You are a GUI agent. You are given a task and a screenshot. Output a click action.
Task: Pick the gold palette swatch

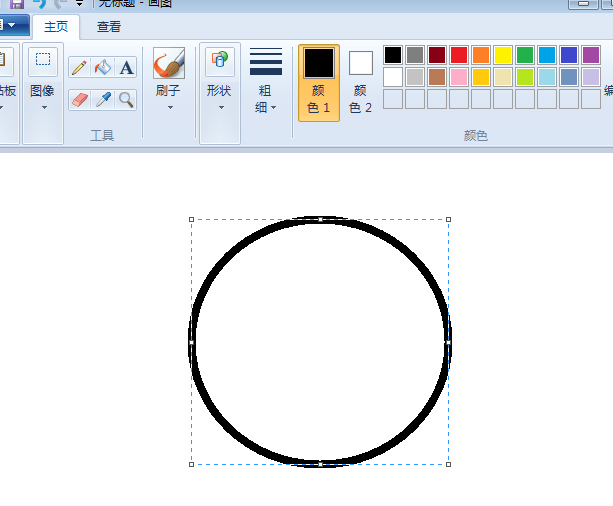pos(481,77)
